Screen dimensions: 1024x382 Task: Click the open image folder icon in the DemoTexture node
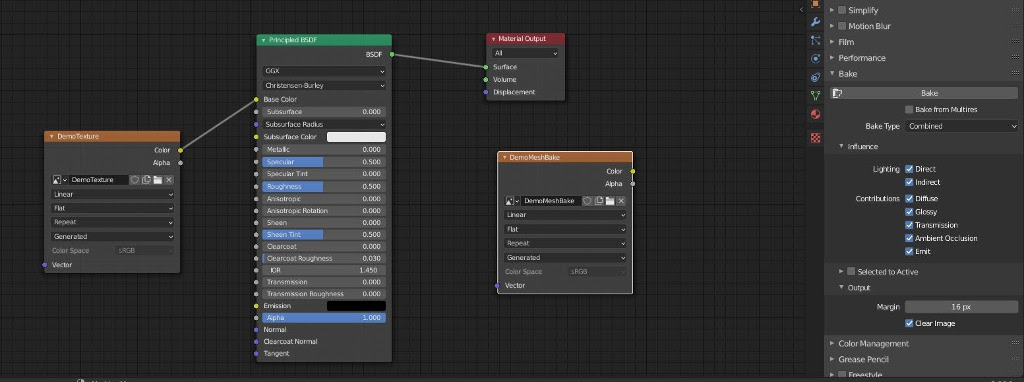157,180
